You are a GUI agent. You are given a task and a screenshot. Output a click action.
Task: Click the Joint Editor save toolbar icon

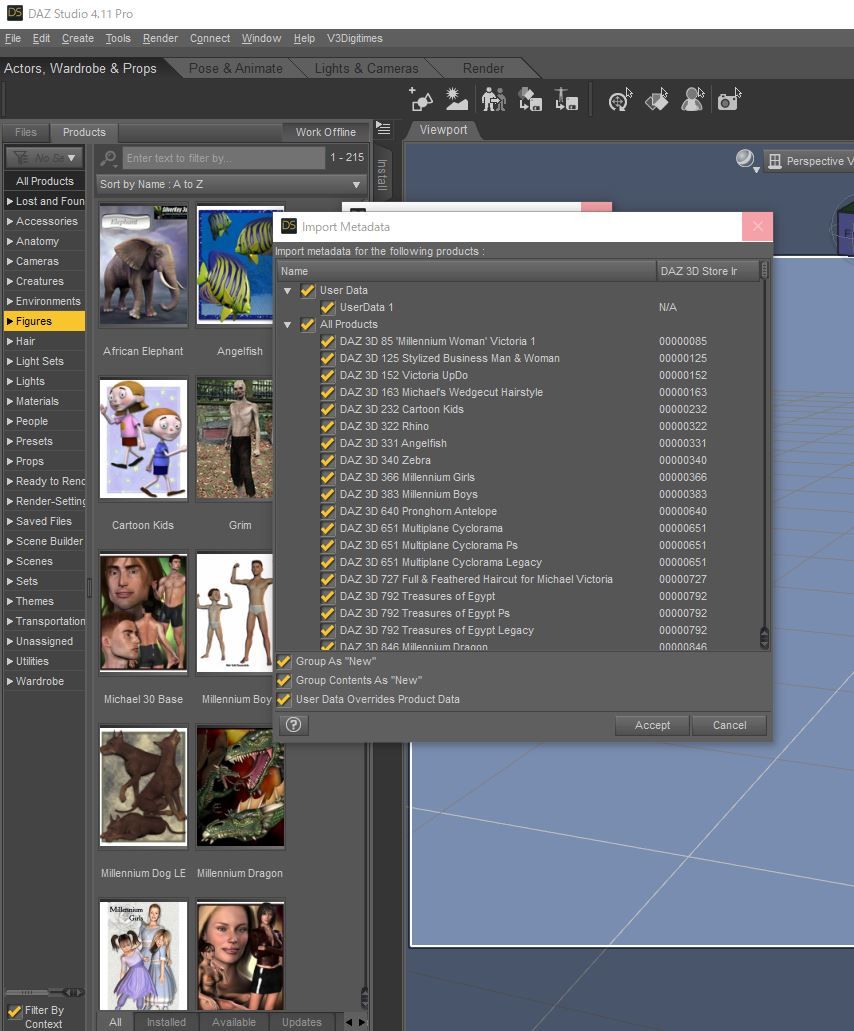point(565,99)
